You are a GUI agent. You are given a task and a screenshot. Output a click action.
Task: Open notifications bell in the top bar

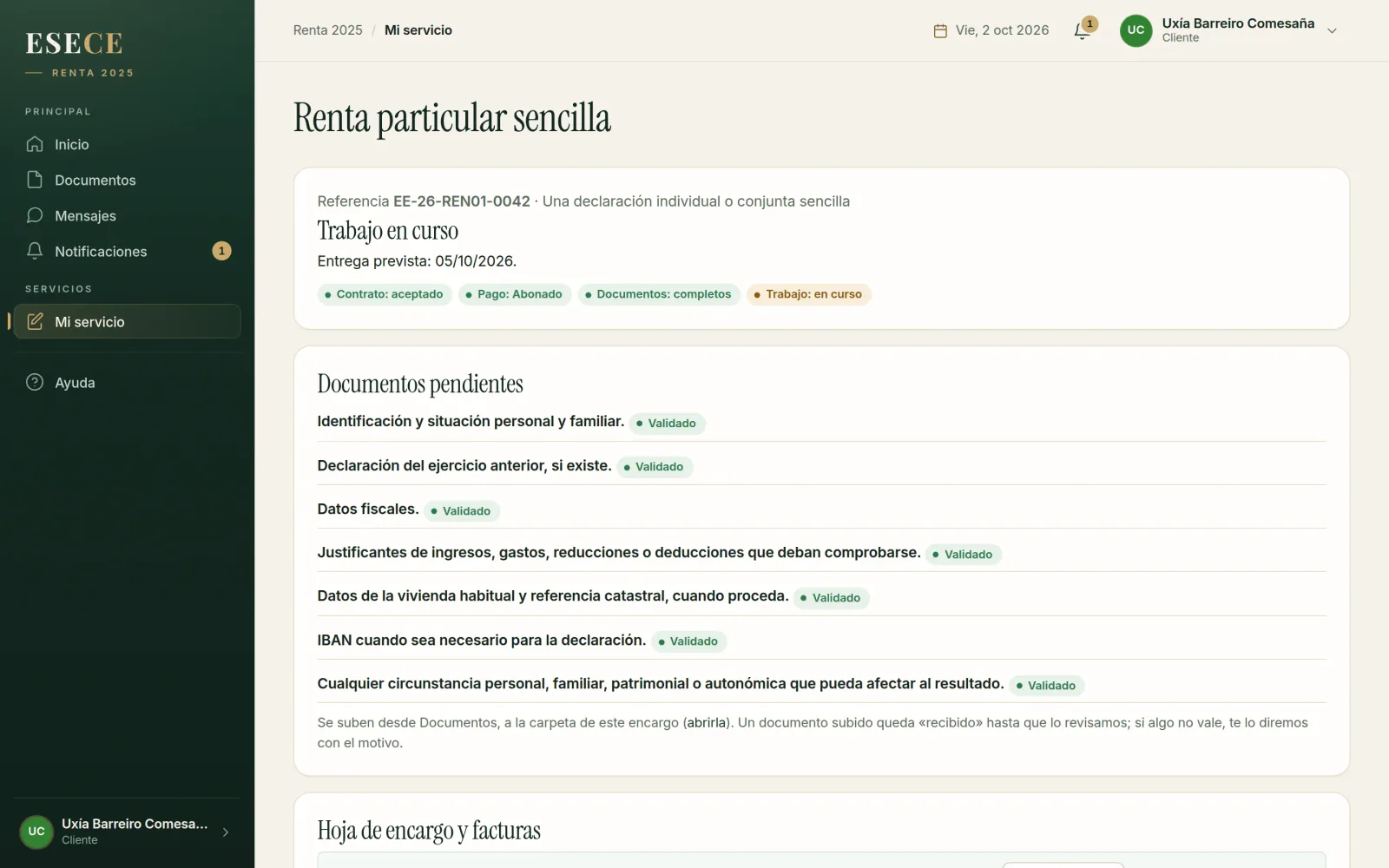[1082, 30]
